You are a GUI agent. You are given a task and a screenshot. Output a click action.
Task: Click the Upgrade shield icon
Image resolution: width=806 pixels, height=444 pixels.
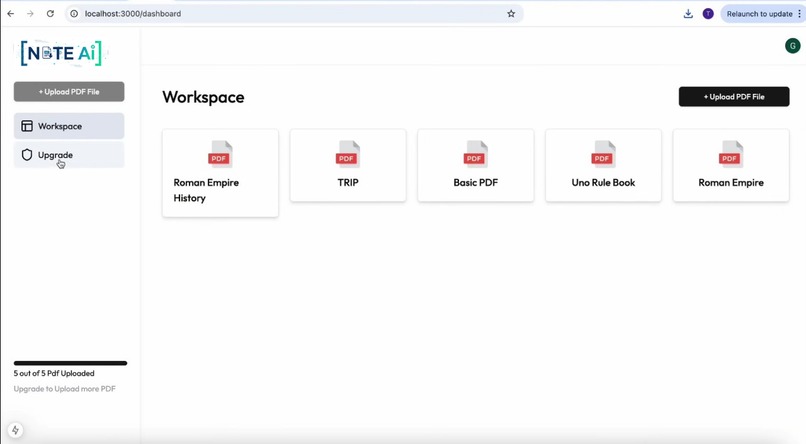[x=27, y=155]
